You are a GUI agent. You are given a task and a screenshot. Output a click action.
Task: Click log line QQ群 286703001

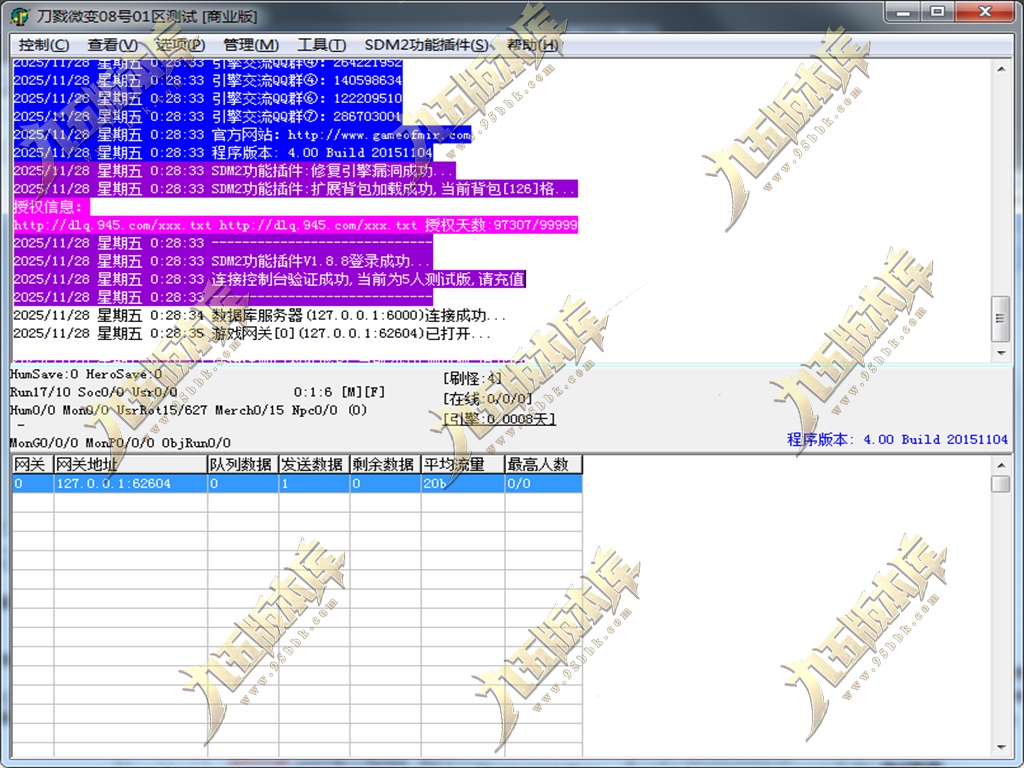pos(208,117)
